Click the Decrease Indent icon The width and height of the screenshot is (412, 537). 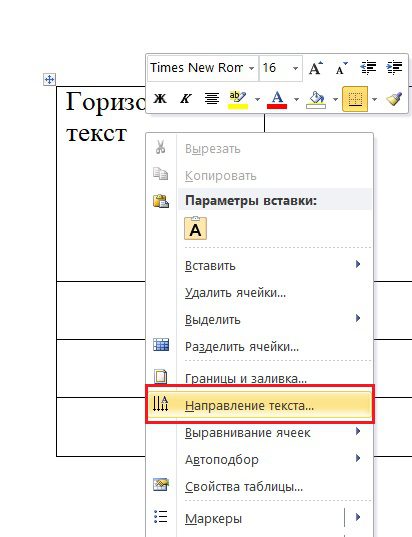(368, 68)
